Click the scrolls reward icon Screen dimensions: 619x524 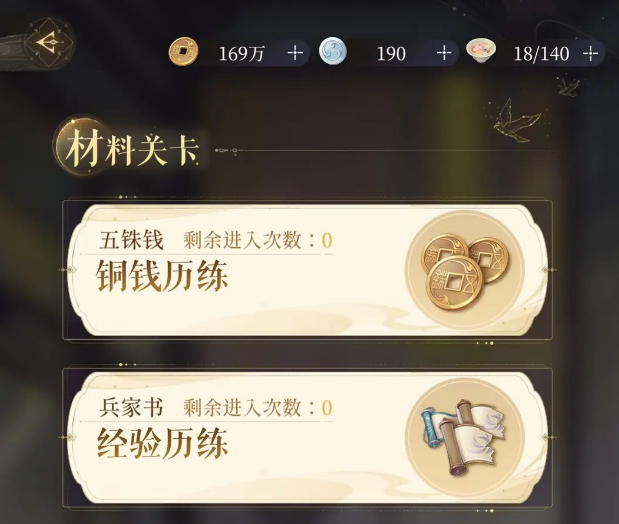(x=465, y=438)
